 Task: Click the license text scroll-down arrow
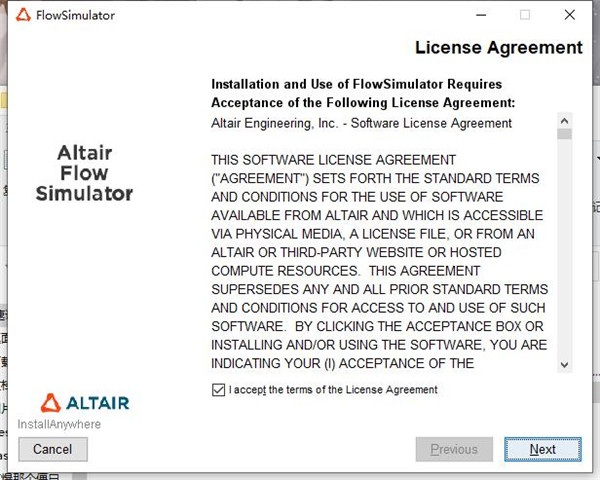(564, 365)
